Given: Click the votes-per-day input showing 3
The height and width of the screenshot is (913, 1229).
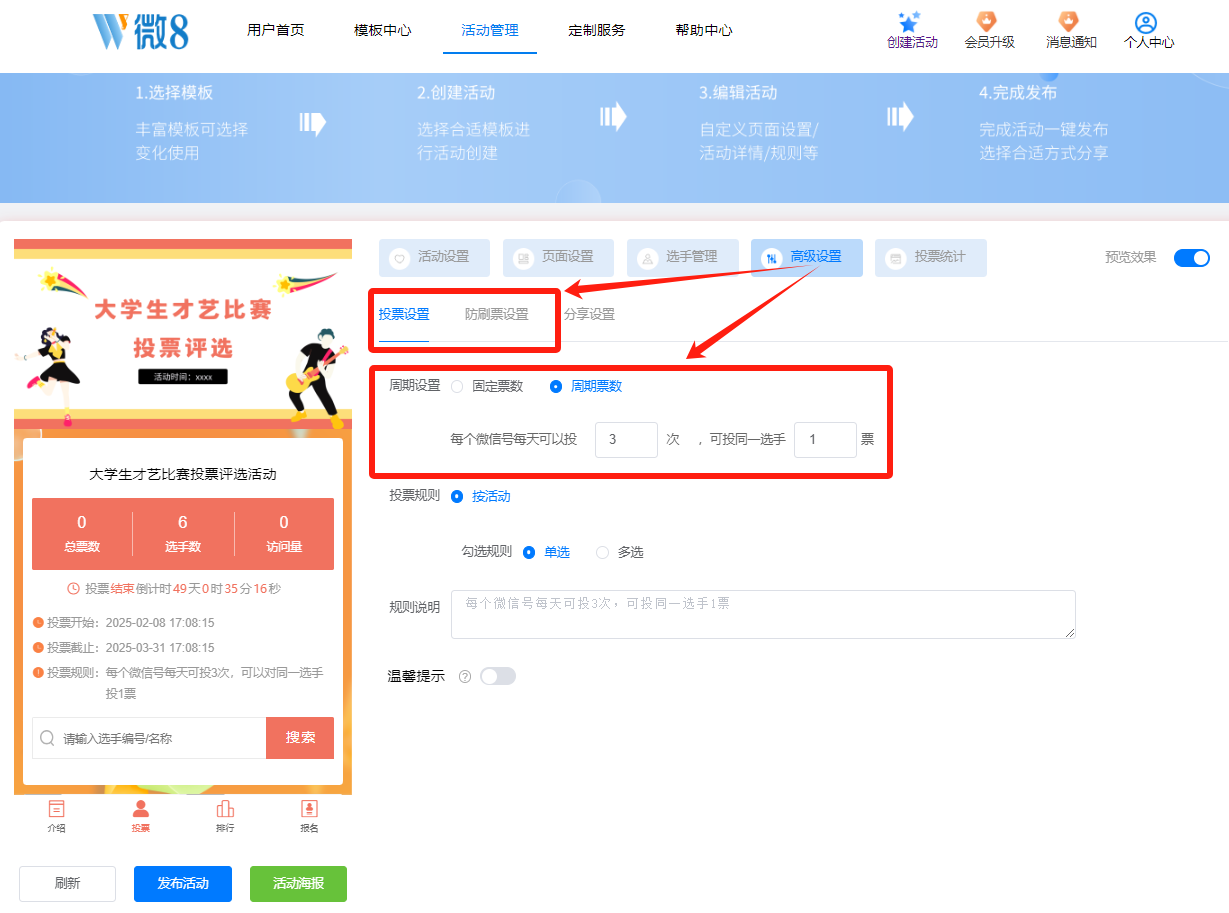Looking at the screenshot, I should (x=626, y=439).
